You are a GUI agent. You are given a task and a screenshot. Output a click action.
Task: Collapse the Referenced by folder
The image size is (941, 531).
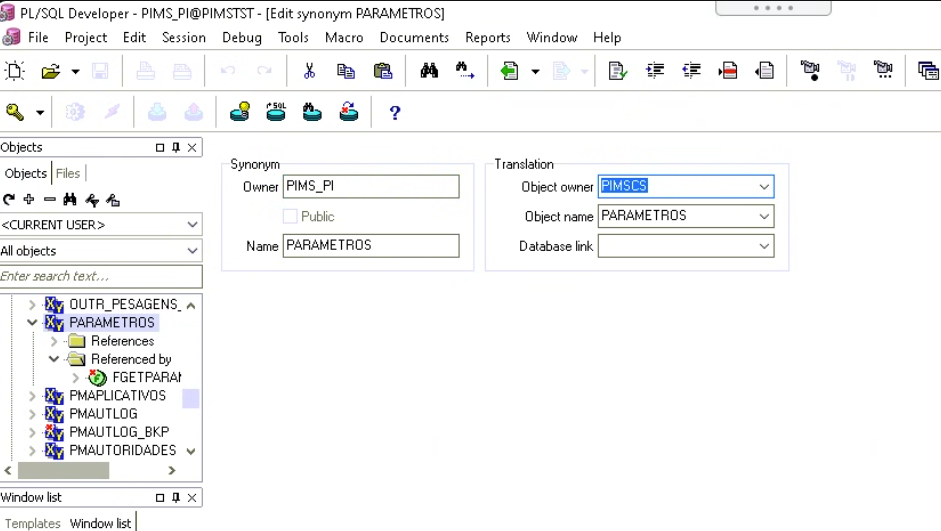[54, 359]
